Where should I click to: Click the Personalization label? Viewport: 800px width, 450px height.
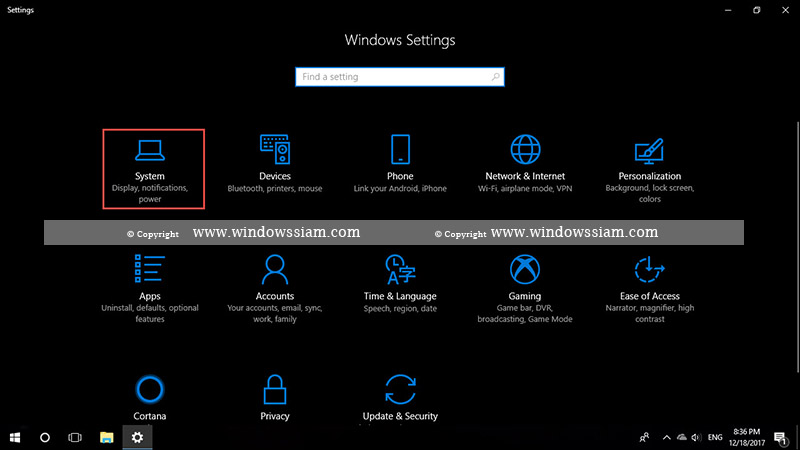pos(649,176)
